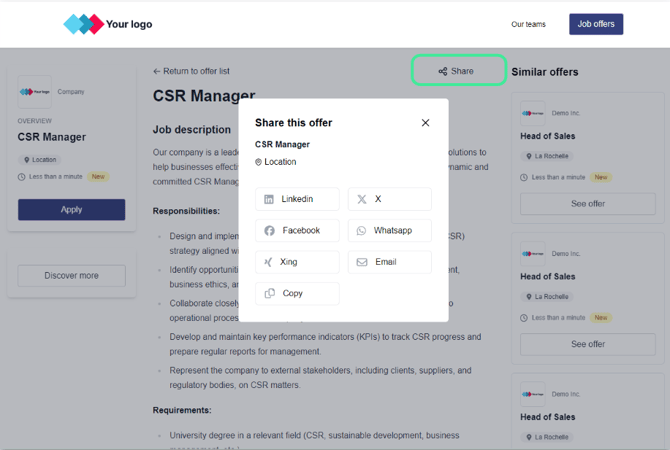Screen dimensions: 670x450
Task: Copy the offer link
Action: [x=297, y=293]
